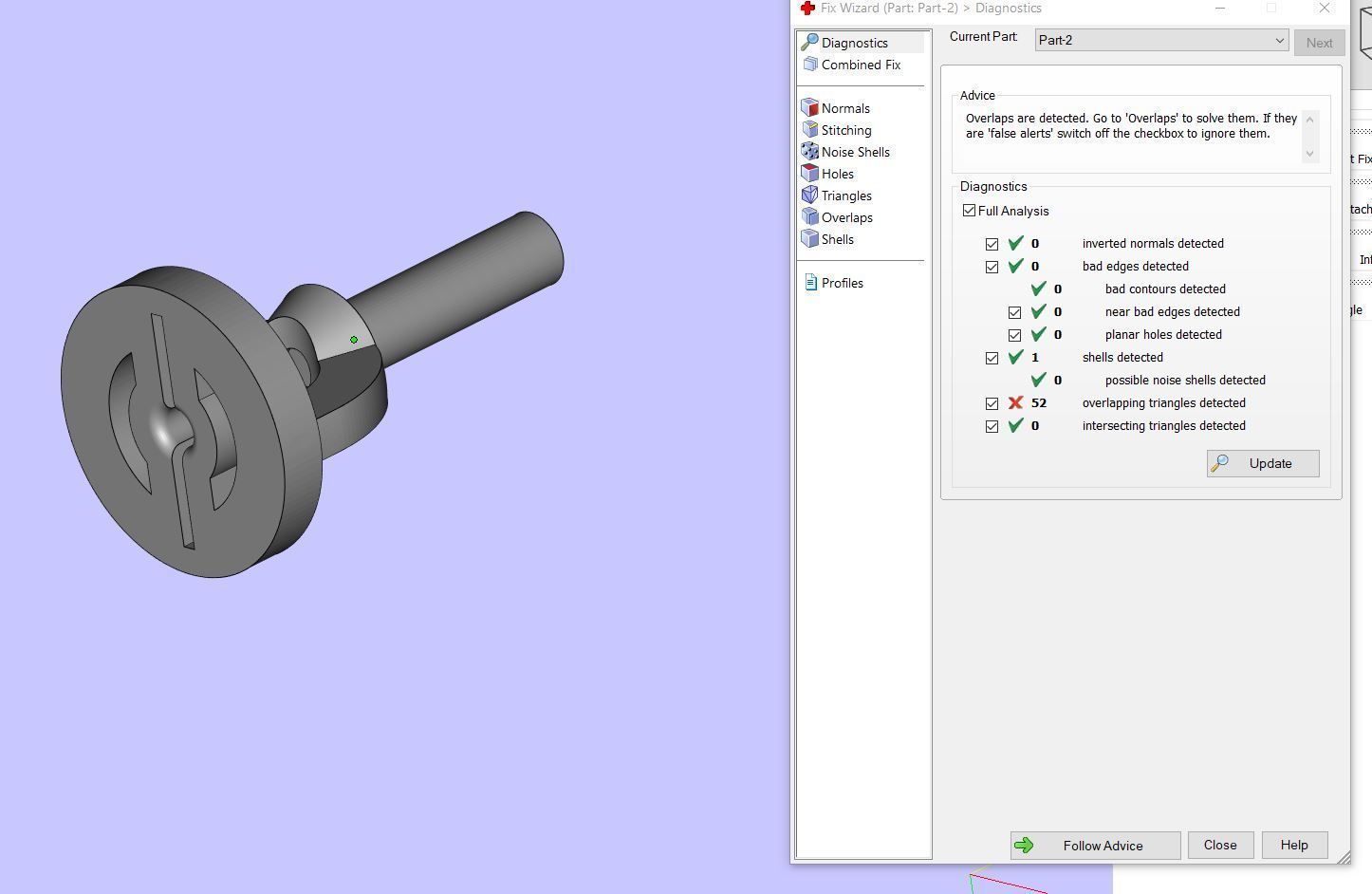The width and height of the screenshot is (1372, 894).
Task: Click the Stitching cube icon
Action: tap(809, 130)
